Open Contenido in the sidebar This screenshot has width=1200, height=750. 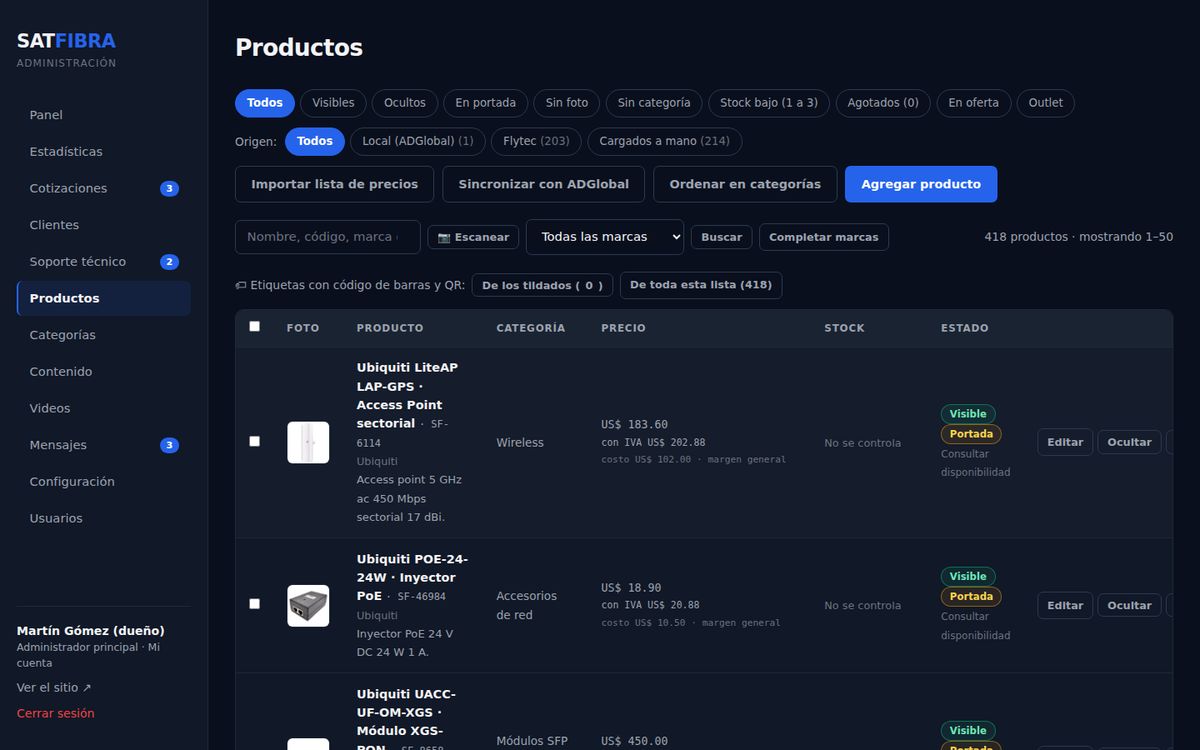point(103,372)
